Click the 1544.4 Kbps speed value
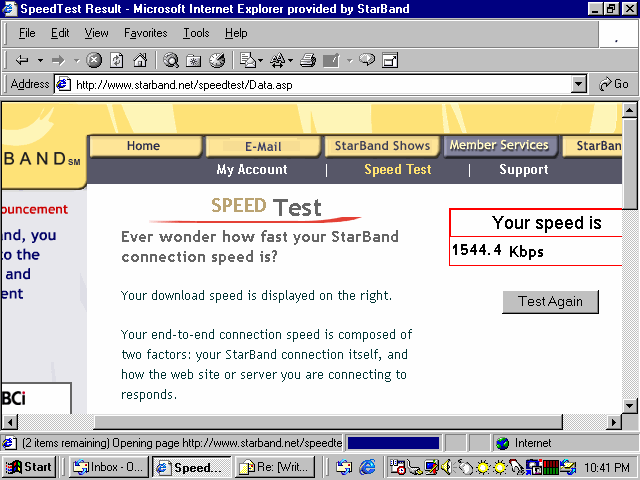 [x=498, y=251]
